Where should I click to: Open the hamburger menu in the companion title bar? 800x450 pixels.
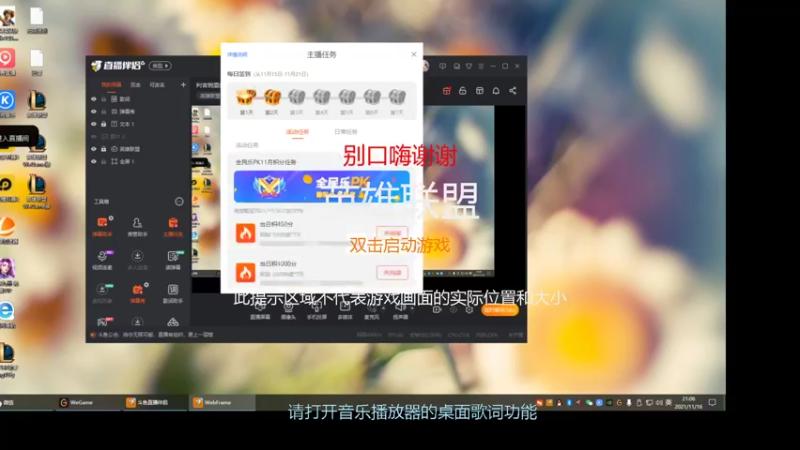tap(481, 66)
